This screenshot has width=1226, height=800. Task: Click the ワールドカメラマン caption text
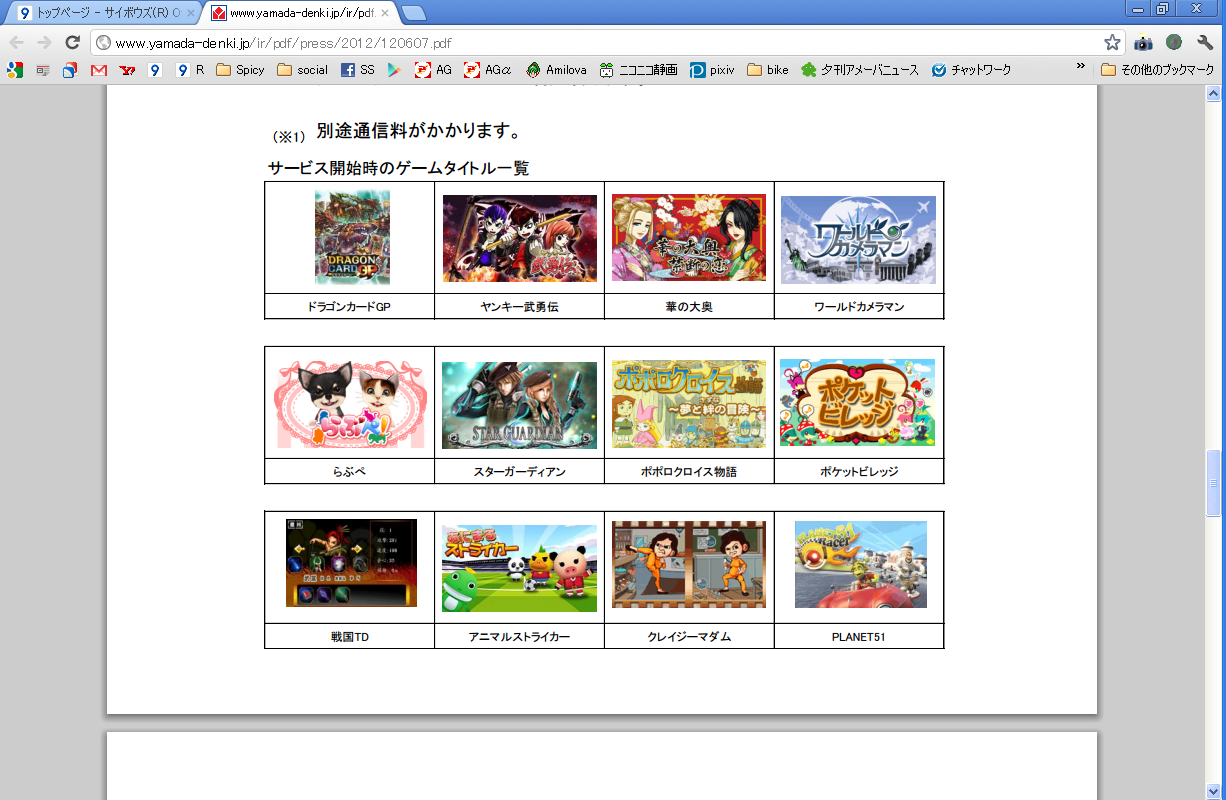[859, 307]
